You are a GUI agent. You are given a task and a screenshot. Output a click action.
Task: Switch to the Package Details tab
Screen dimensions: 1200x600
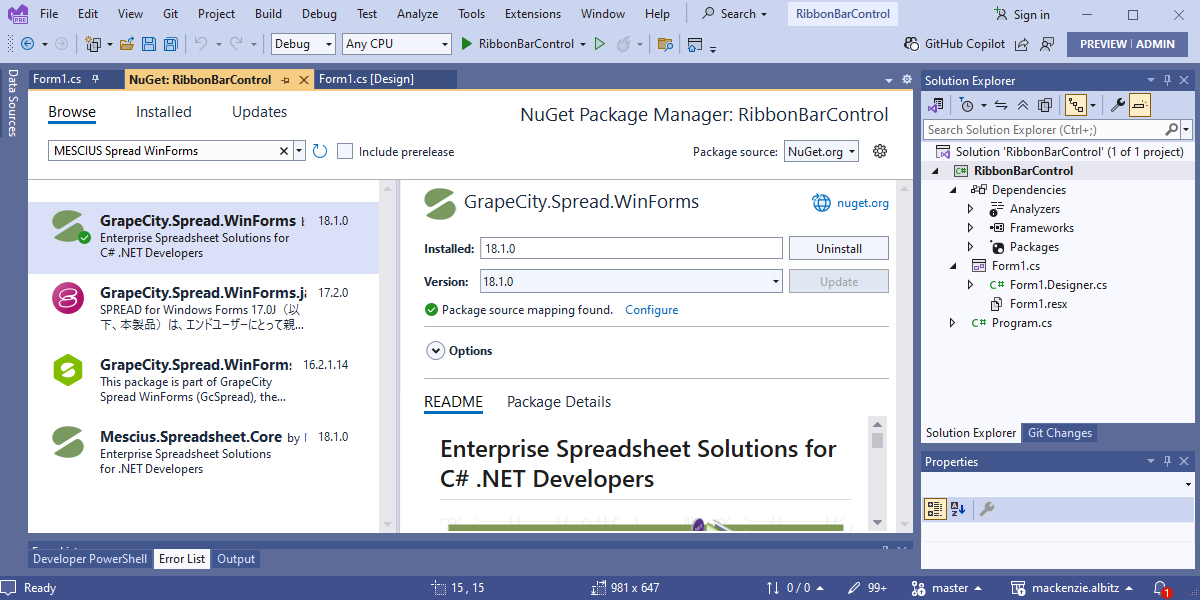[559, 402]
